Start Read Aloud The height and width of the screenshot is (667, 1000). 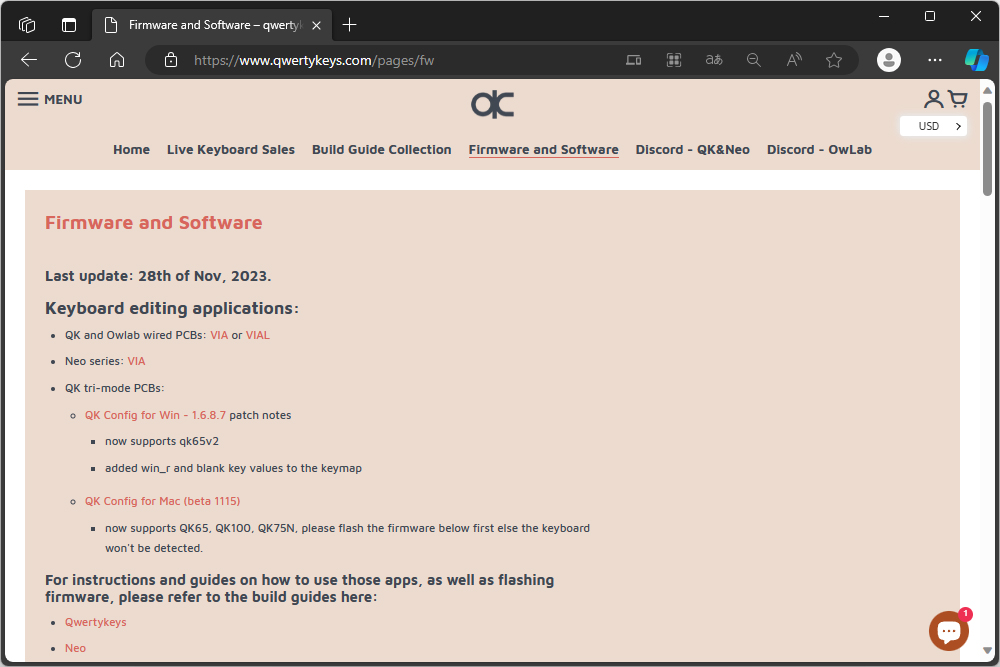coord(794,60)
